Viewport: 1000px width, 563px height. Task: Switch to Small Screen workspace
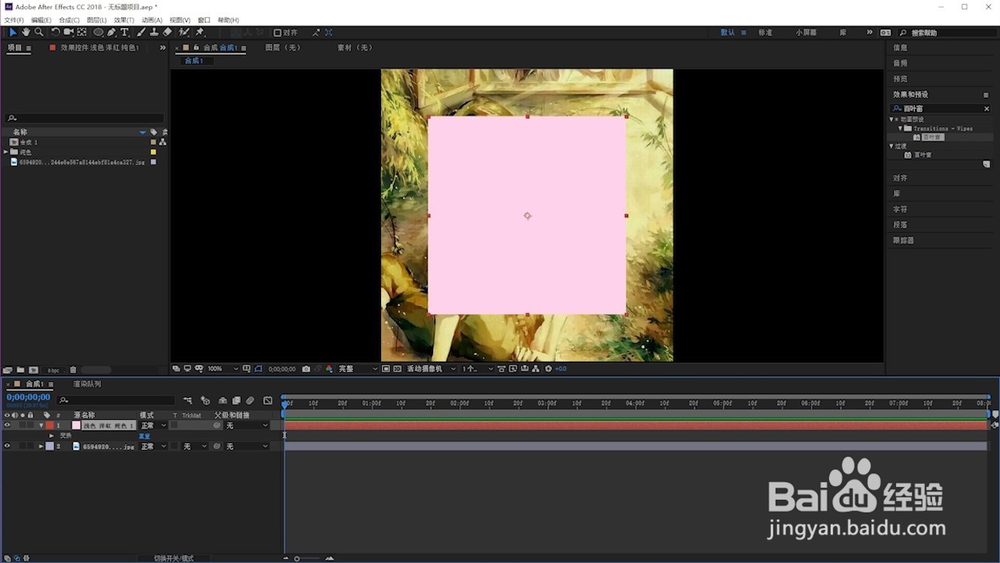pyautogui.click(x=805, y=33)
